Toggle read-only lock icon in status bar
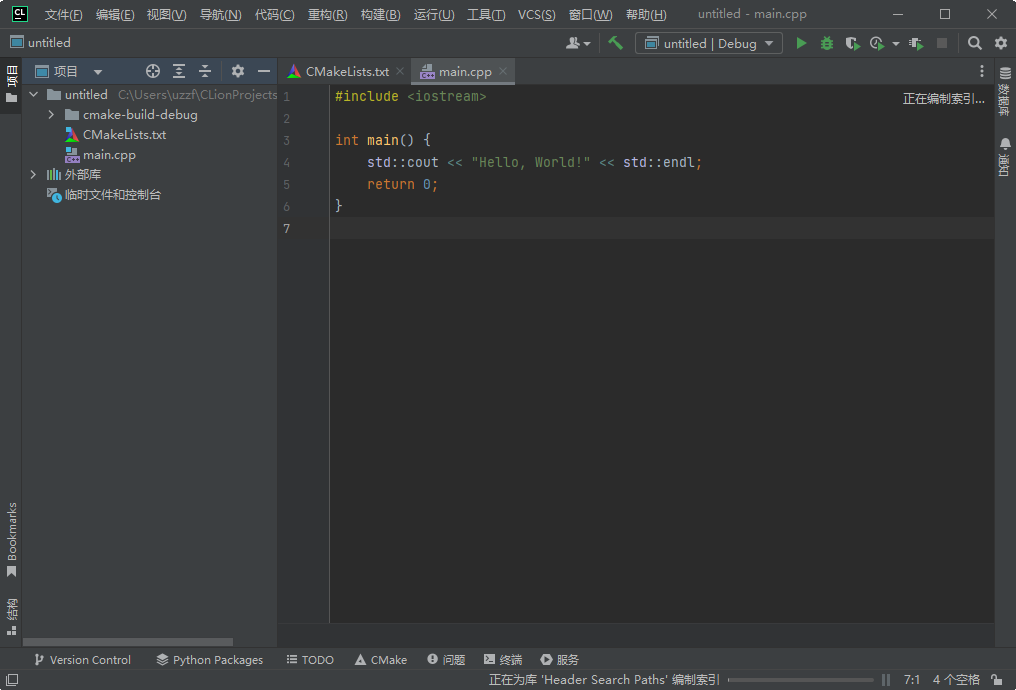The image size is (1016, 690). pyautogui.click(x=997, y=680)
